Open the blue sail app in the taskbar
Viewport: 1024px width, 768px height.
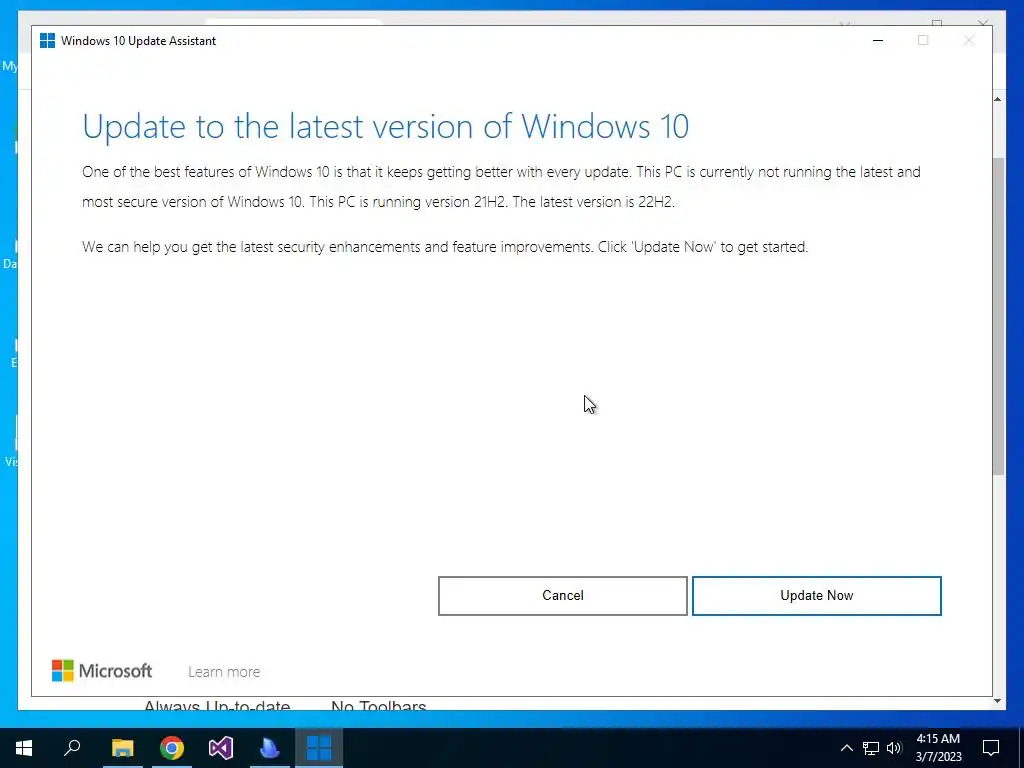pyautogui.click(x=270, y=748)
